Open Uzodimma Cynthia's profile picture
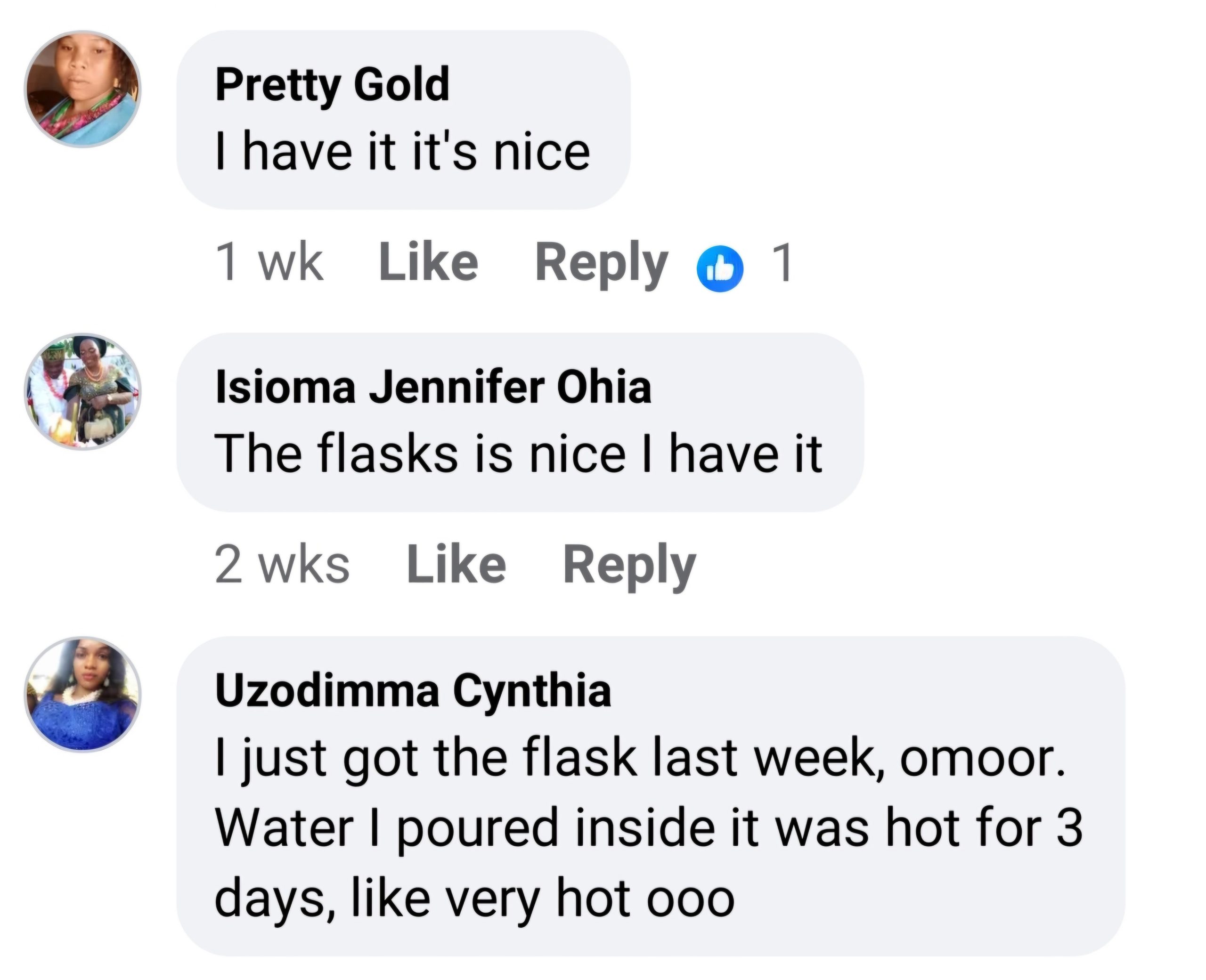Viewport: 1206px width, 980px height. 82,694
